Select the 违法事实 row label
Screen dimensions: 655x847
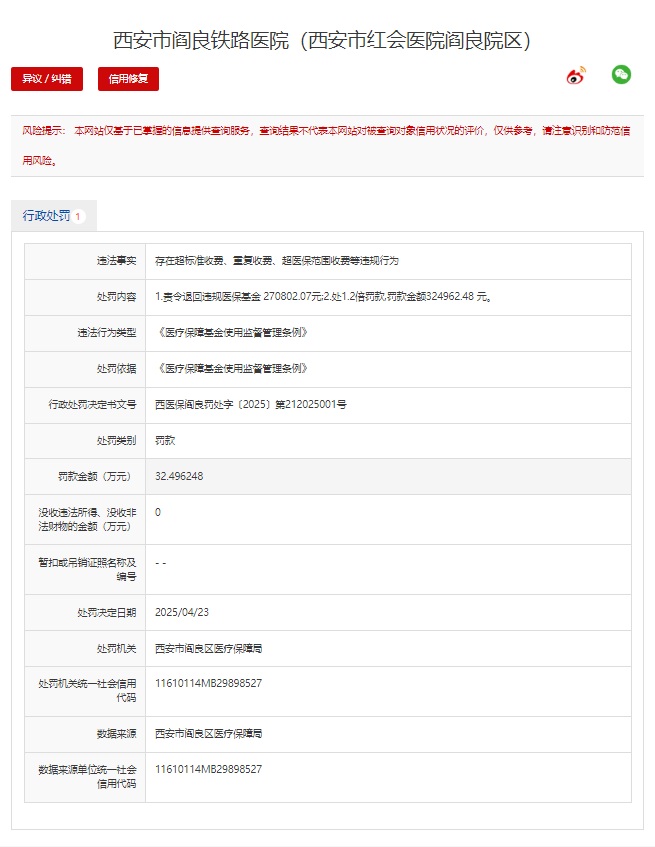pos(117,261)
